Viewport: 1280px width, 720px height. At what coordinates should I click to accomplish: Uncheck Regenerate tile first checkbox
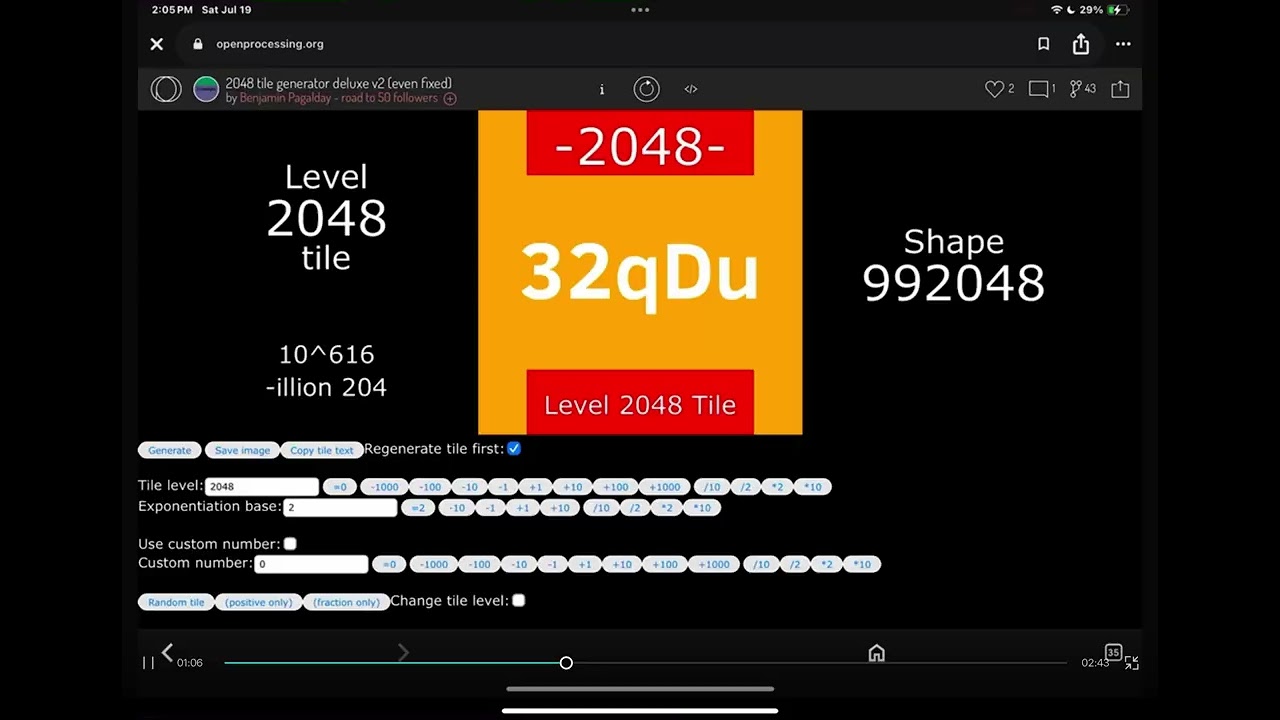click(514, 449)
